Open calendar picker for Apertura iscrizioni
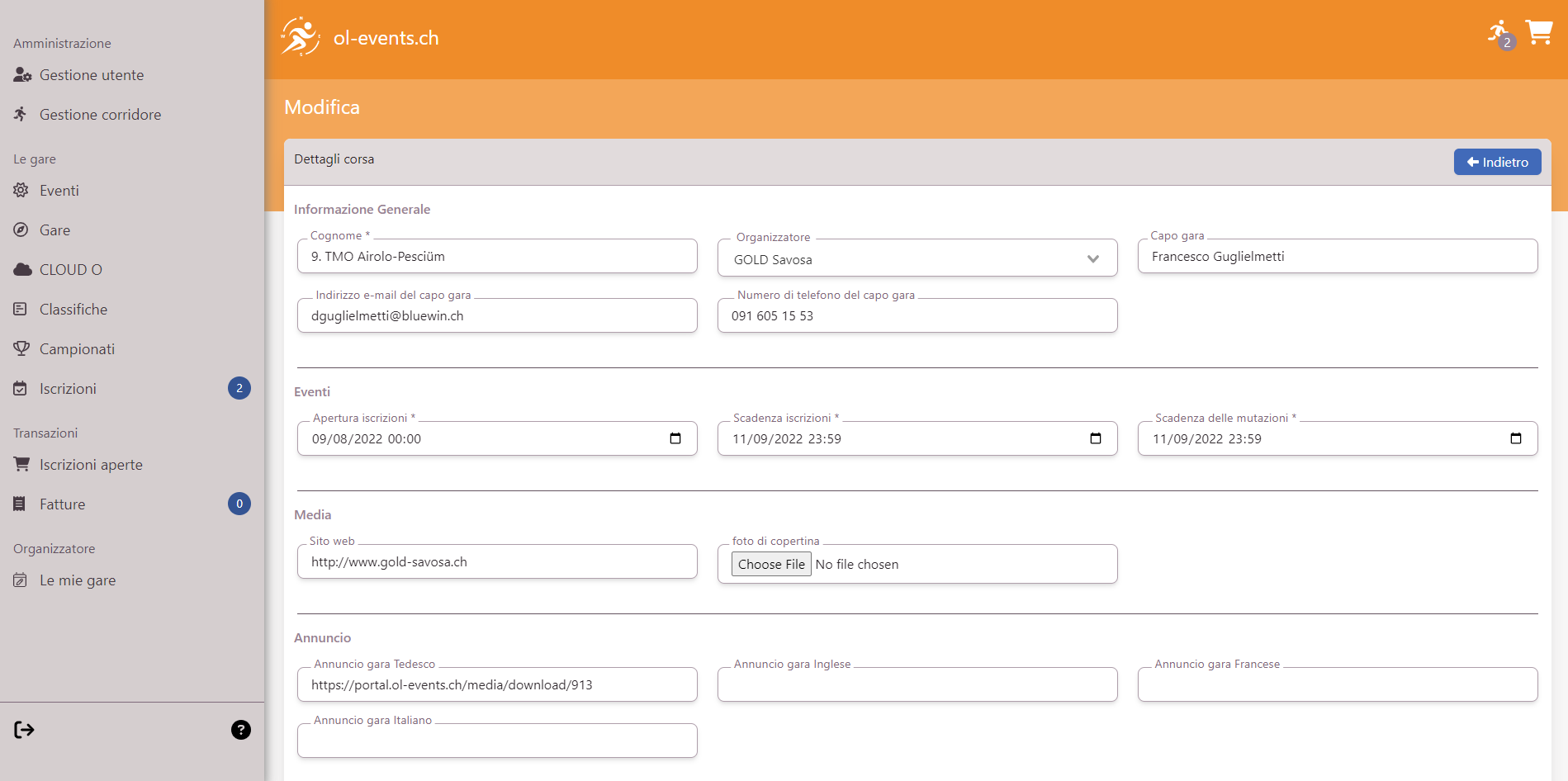 click(x=675, y=438)
